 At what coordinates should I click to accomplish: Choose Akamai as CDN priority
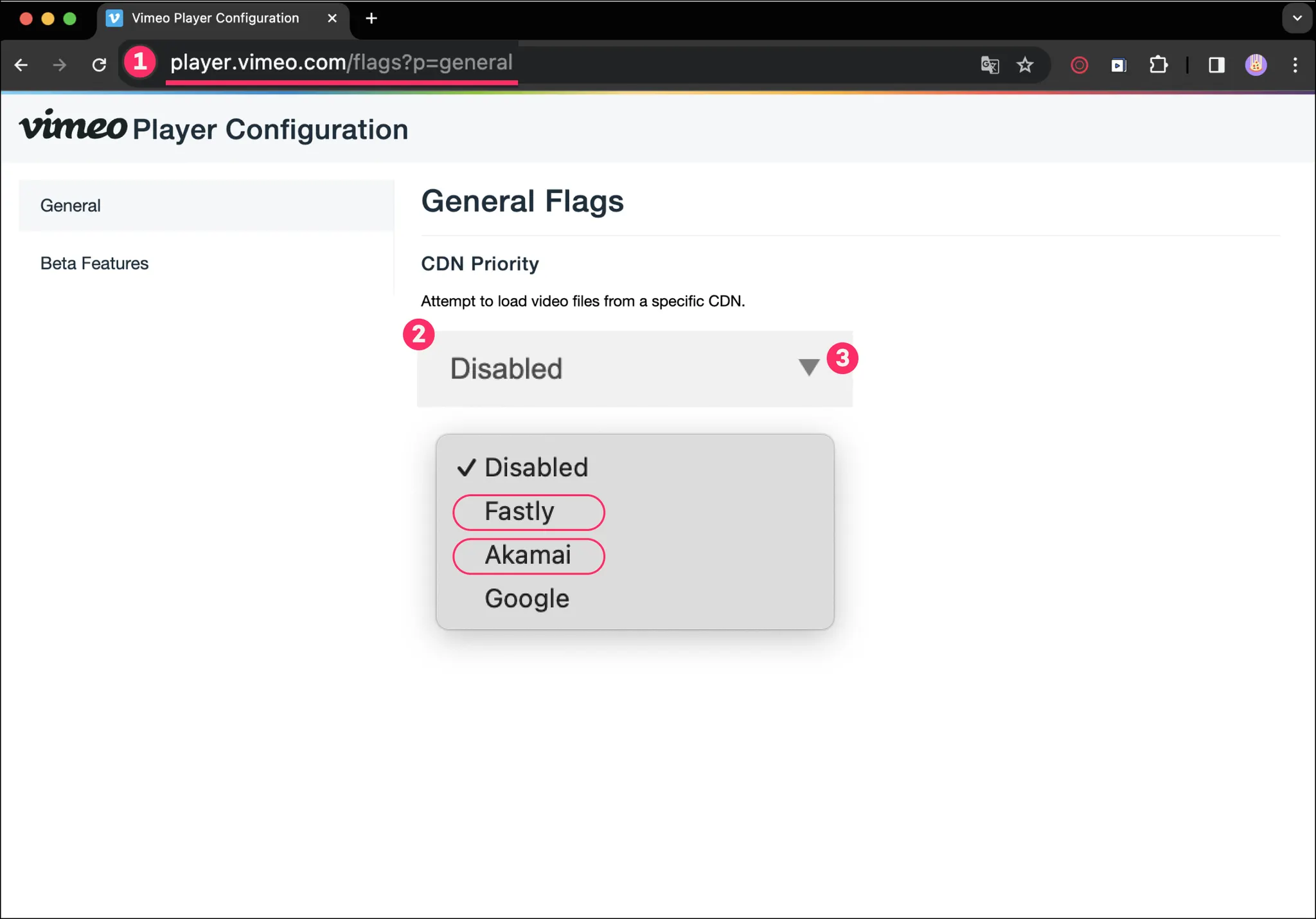click(x=528, y=555)
